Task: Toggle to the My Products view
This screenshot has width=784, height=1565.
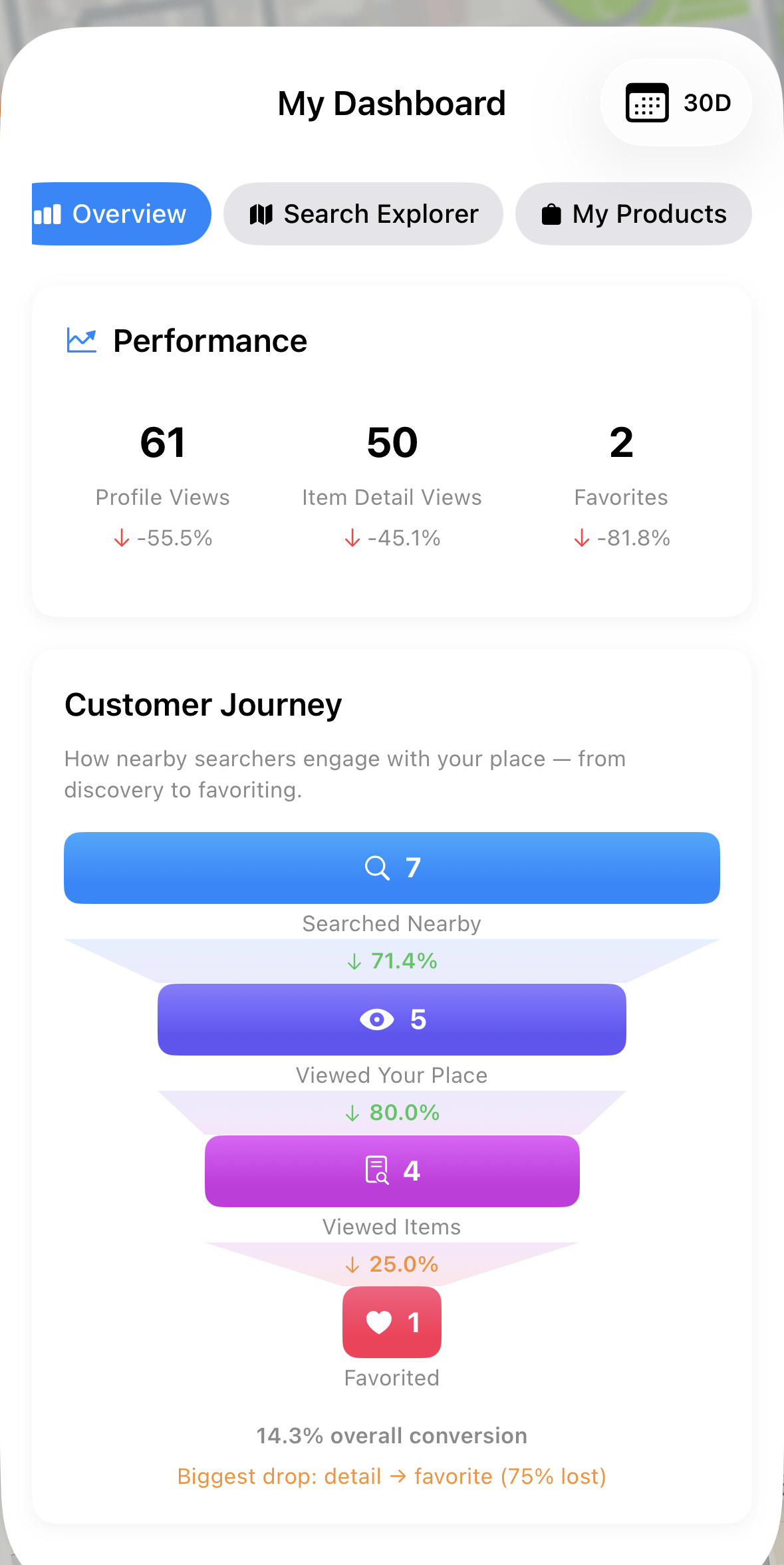Action: tap(632, 213)
